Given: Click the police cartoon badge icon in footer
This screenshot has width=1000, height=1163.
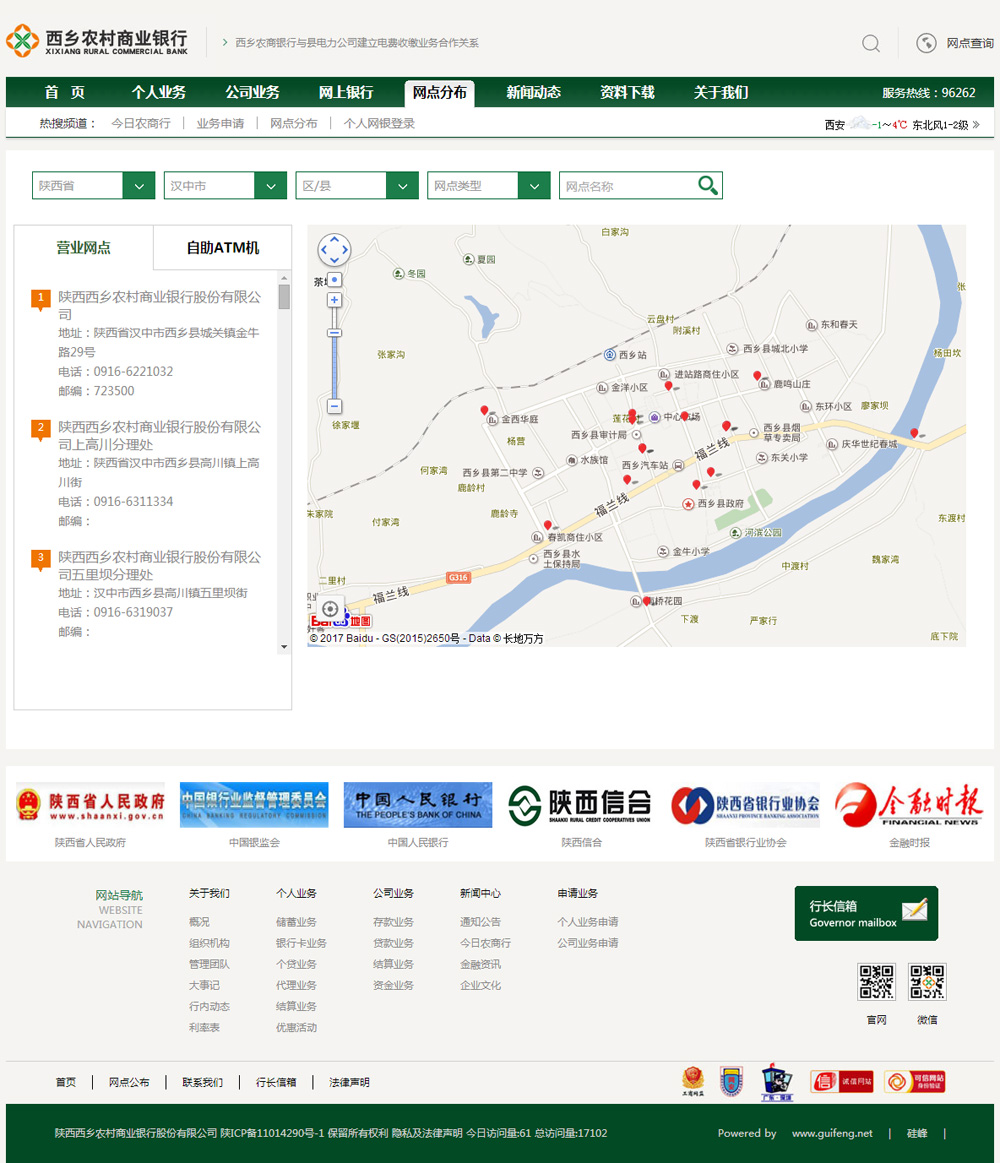Looking at the screenshot, I should click(x=776, y=1081).
